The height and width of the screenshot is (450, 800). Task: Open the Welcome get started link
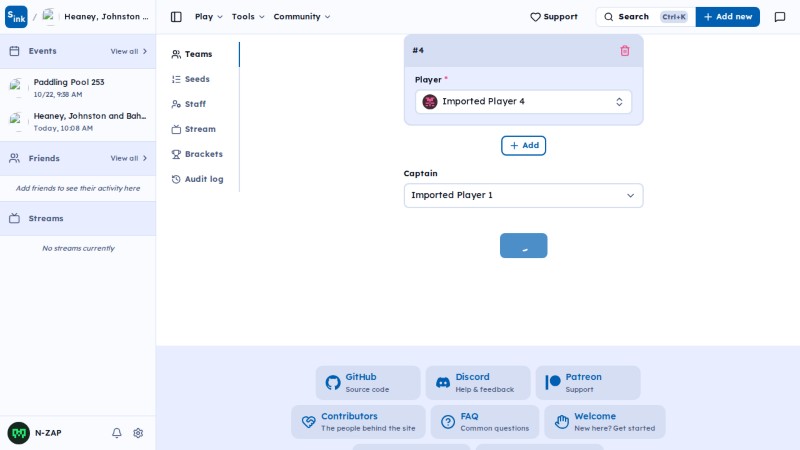[605, 422]
